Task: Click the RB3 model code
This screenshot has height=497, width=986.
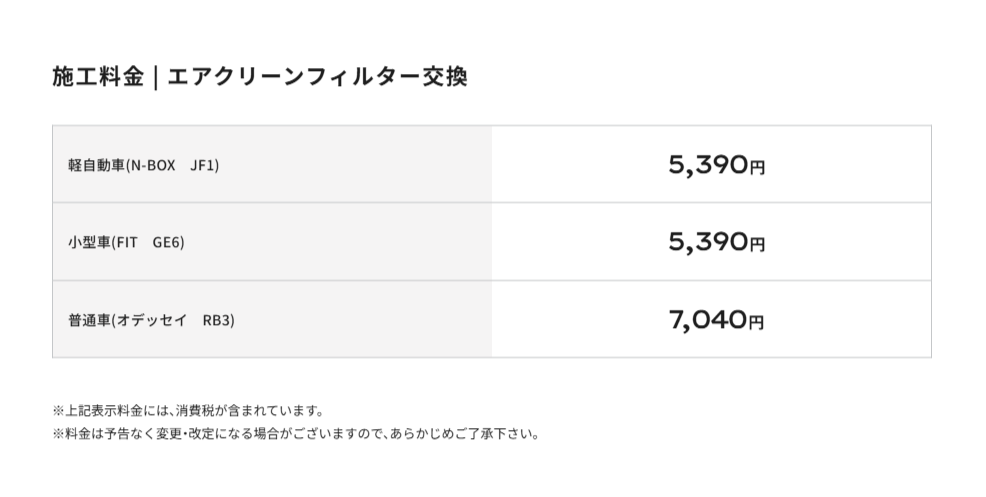Action: click(217, 321)
